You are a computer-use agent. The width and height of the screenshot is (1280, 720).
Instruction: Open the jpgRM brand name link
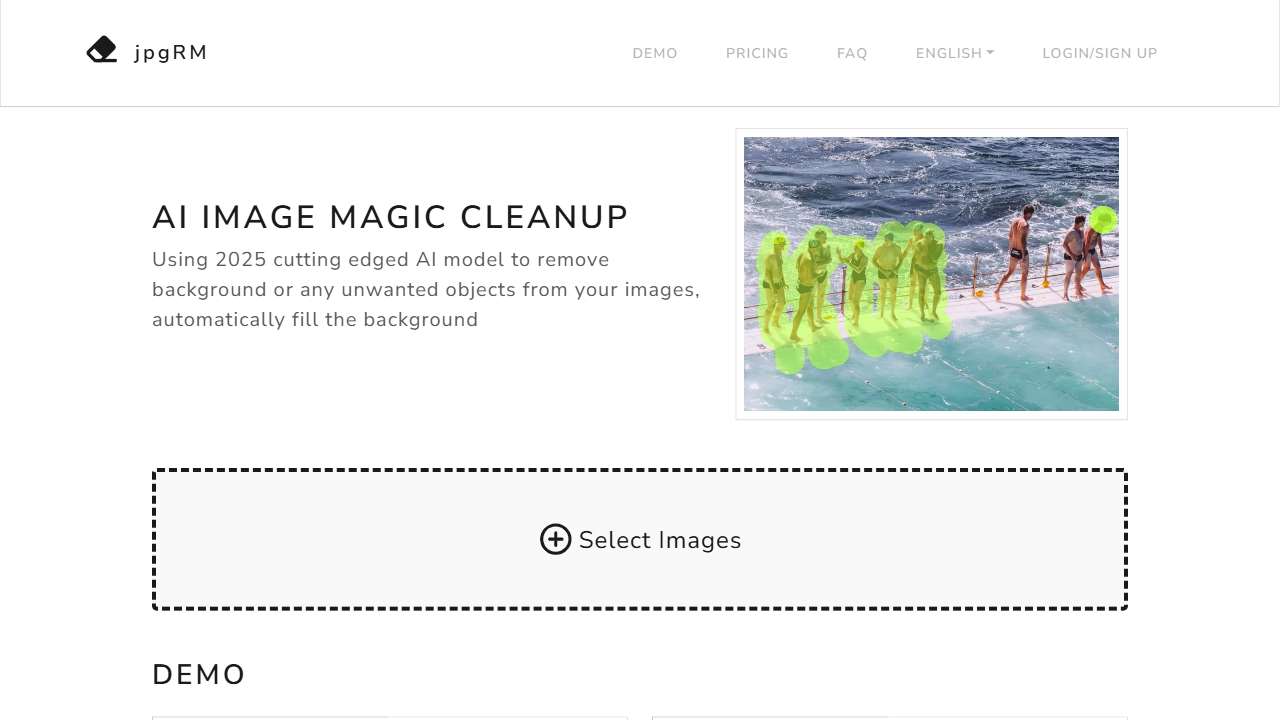click(x=171, y=53)
